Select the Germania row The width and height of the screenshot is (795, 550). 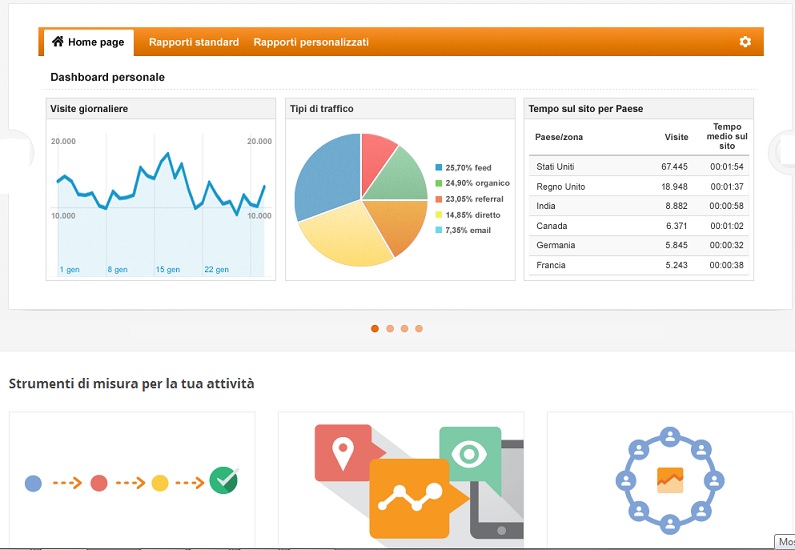pos(639,245)
